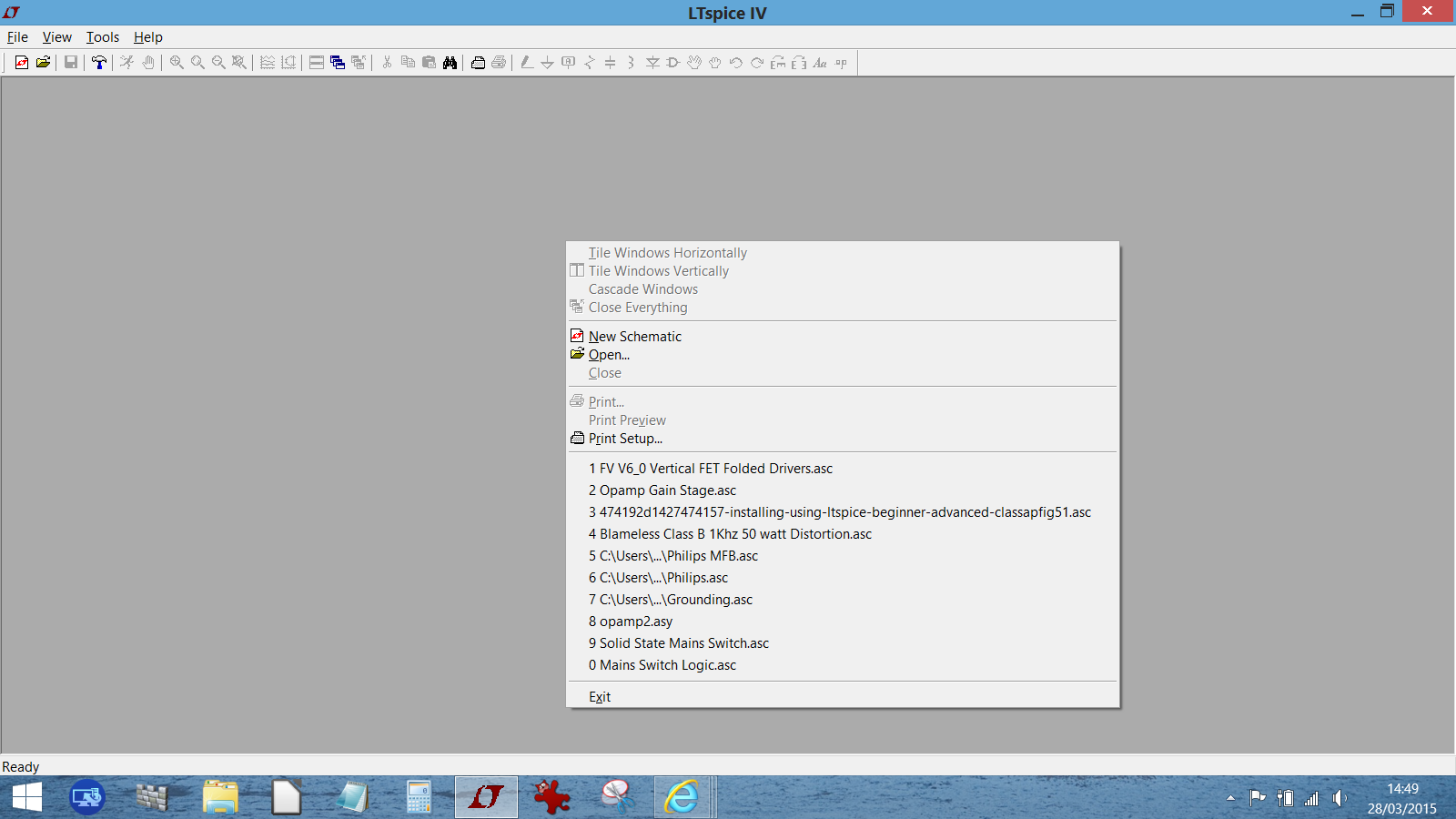Choose Exit from the menu

(843, 697)
